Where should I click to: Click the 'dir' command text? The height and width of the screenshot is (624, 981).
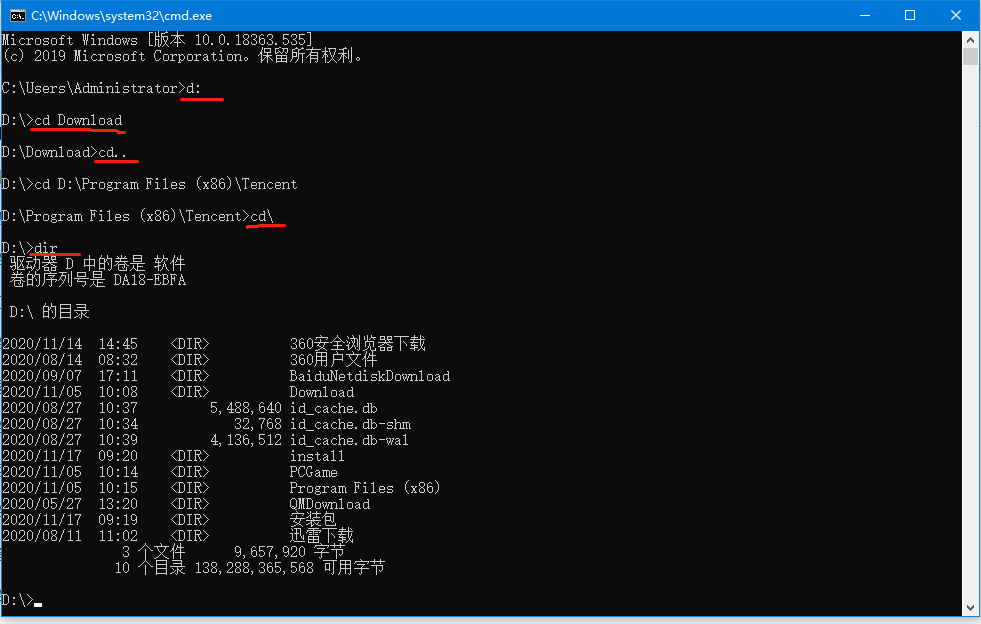pos(46,248)
